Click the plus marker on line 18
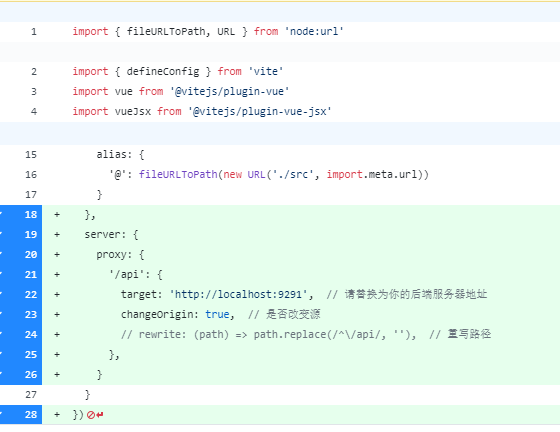Screen dimensions: 560x432 57,215
